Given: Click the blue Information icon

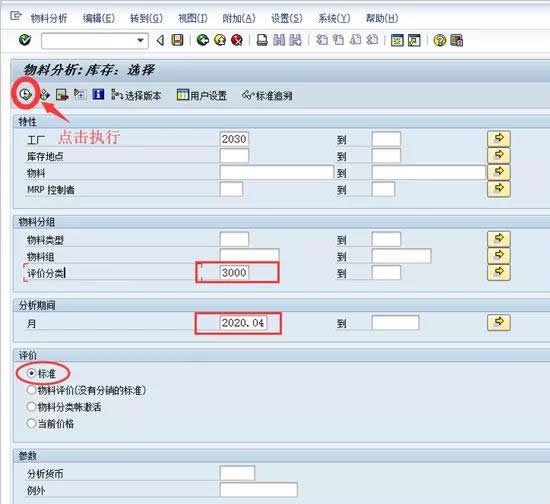Looking at the screenshot, I should [98, 95].
